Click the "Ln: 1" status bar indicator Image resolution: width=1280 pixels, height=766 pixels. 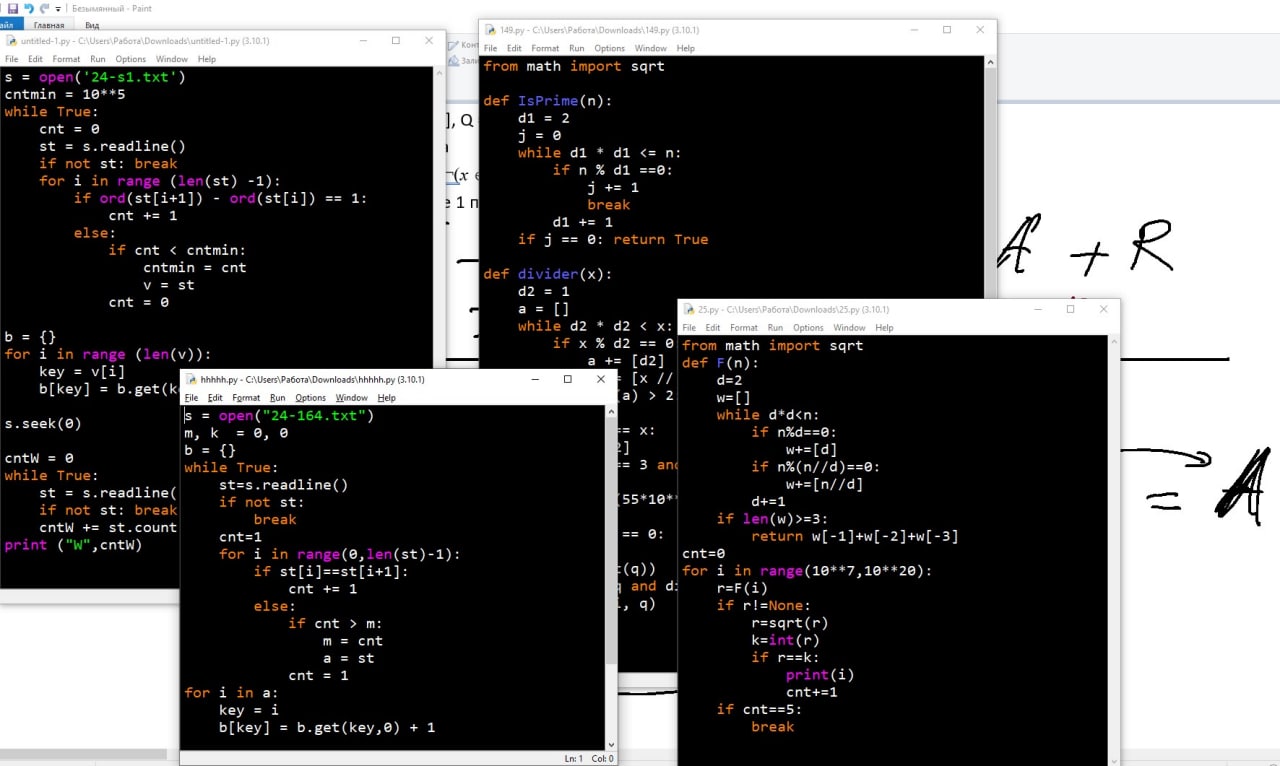pos(573,758)
